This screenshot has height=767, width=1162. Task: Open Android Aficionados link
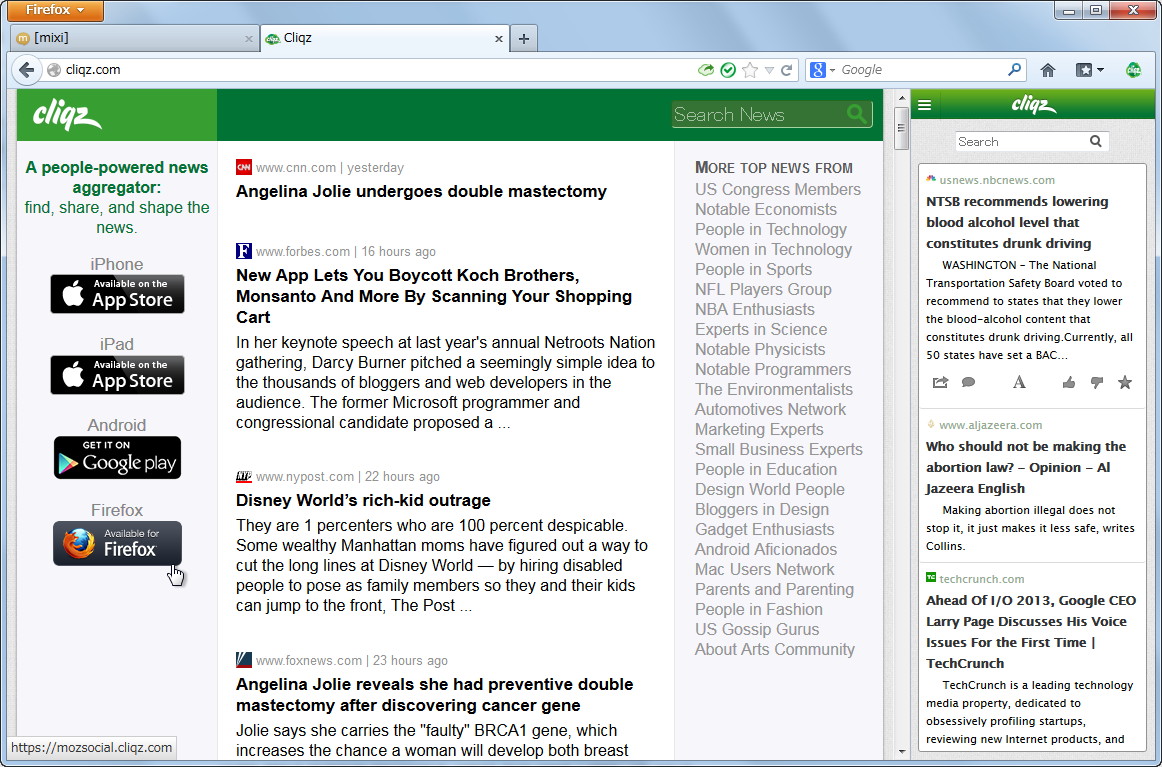(766, 550)
